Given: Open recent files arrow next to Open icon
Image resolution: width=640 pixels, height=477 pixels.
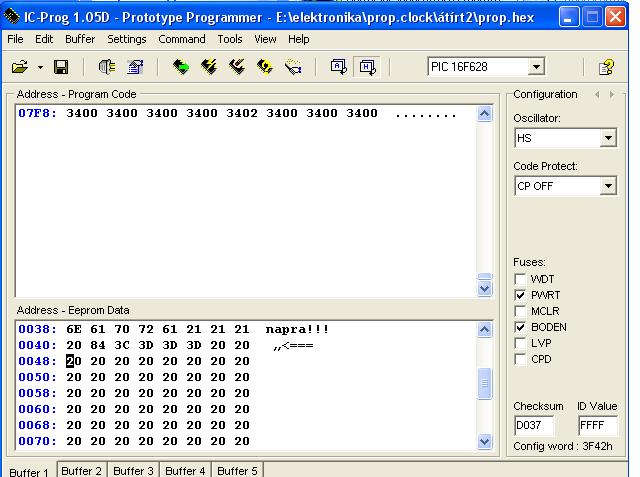Looking at the screenshot, I should [40, 67].
